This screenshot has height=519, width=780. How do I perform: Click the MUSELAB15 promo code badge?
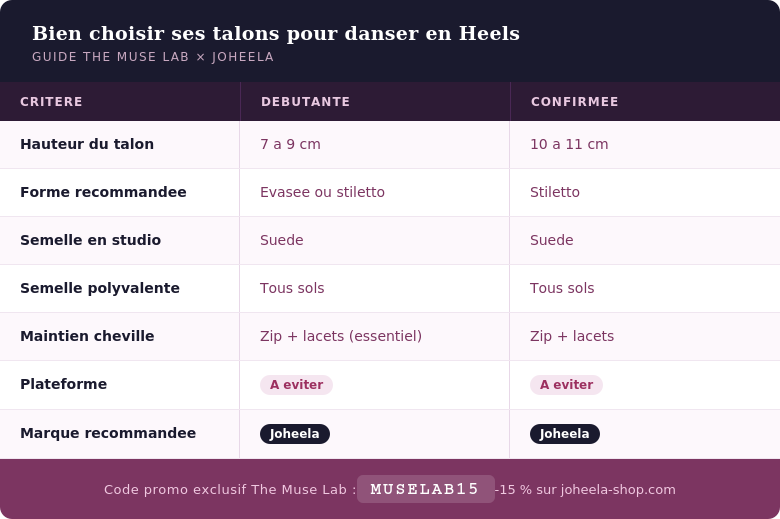(x=425, y=489)
